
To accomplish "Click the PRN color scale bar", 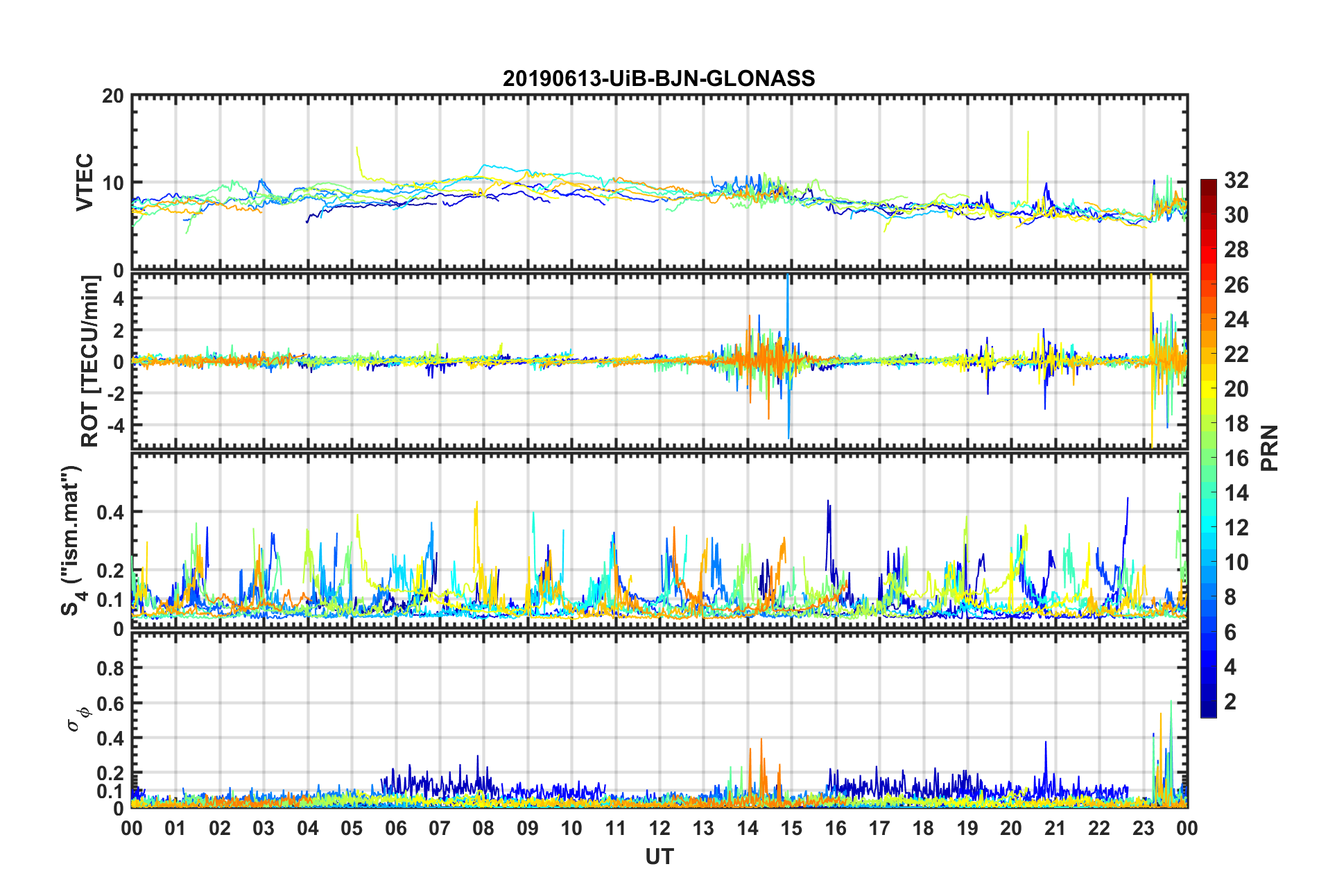I will [1208, 448].
